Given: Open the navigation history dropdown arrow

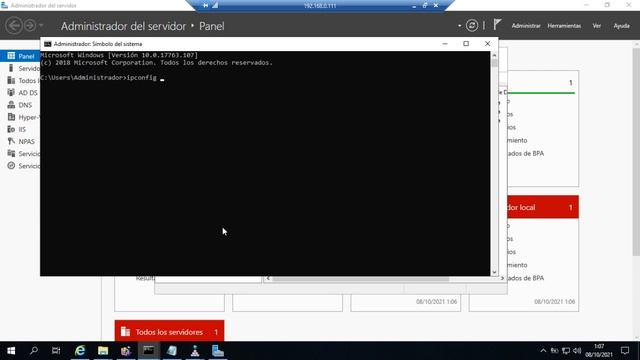Looking at the screenshot, I should (41, 26).
